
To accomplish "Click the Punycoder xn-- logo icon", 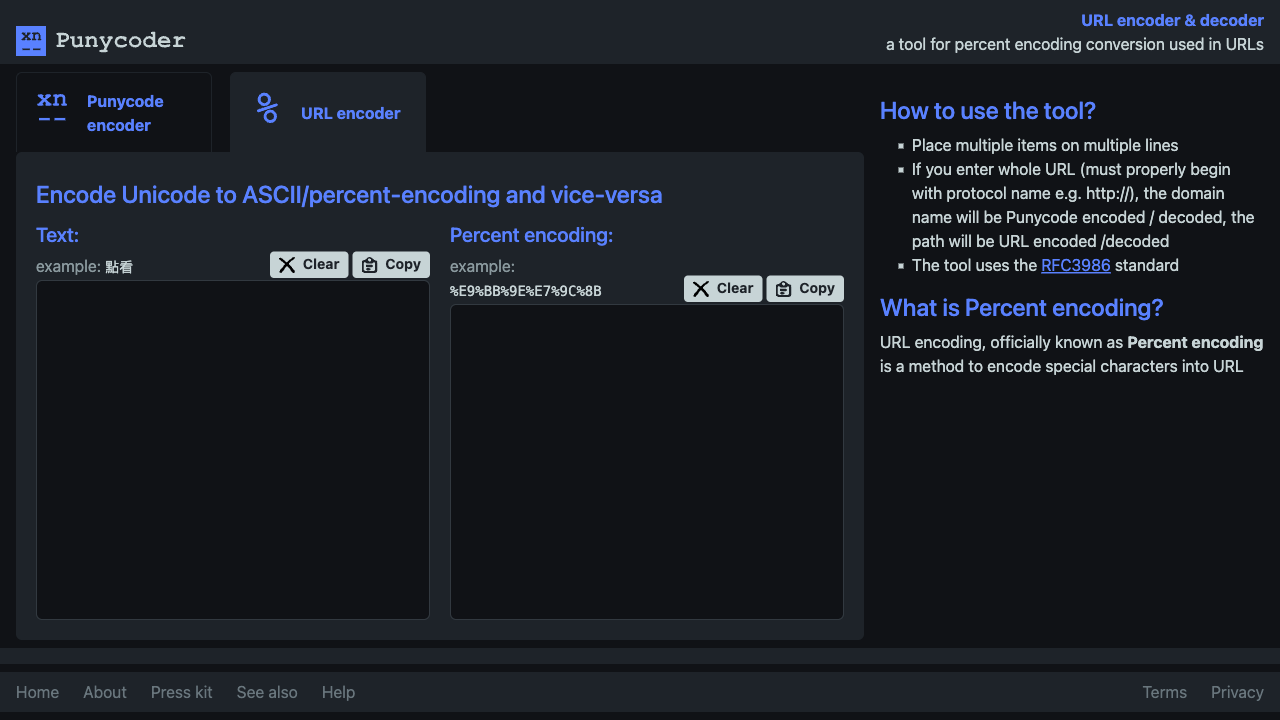I will (31, 41).
